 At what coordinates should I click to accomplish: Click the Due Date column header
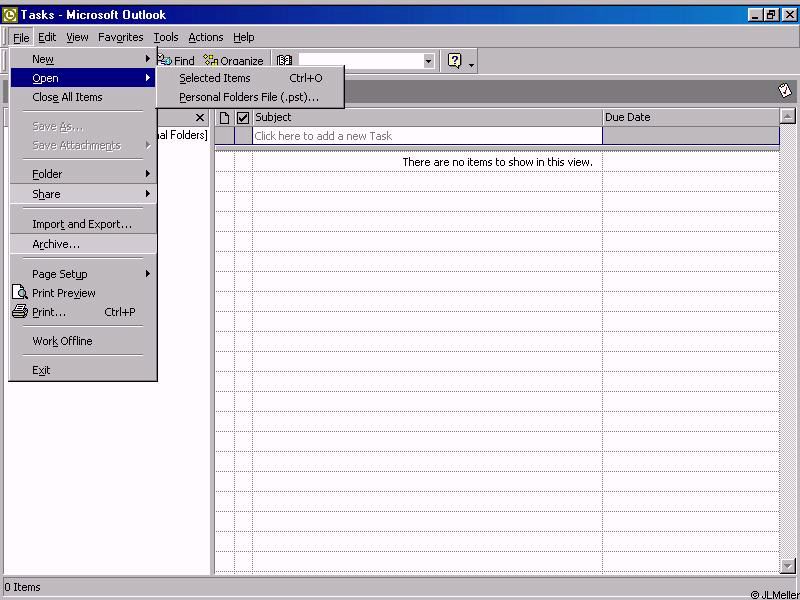tap(690, 117)
